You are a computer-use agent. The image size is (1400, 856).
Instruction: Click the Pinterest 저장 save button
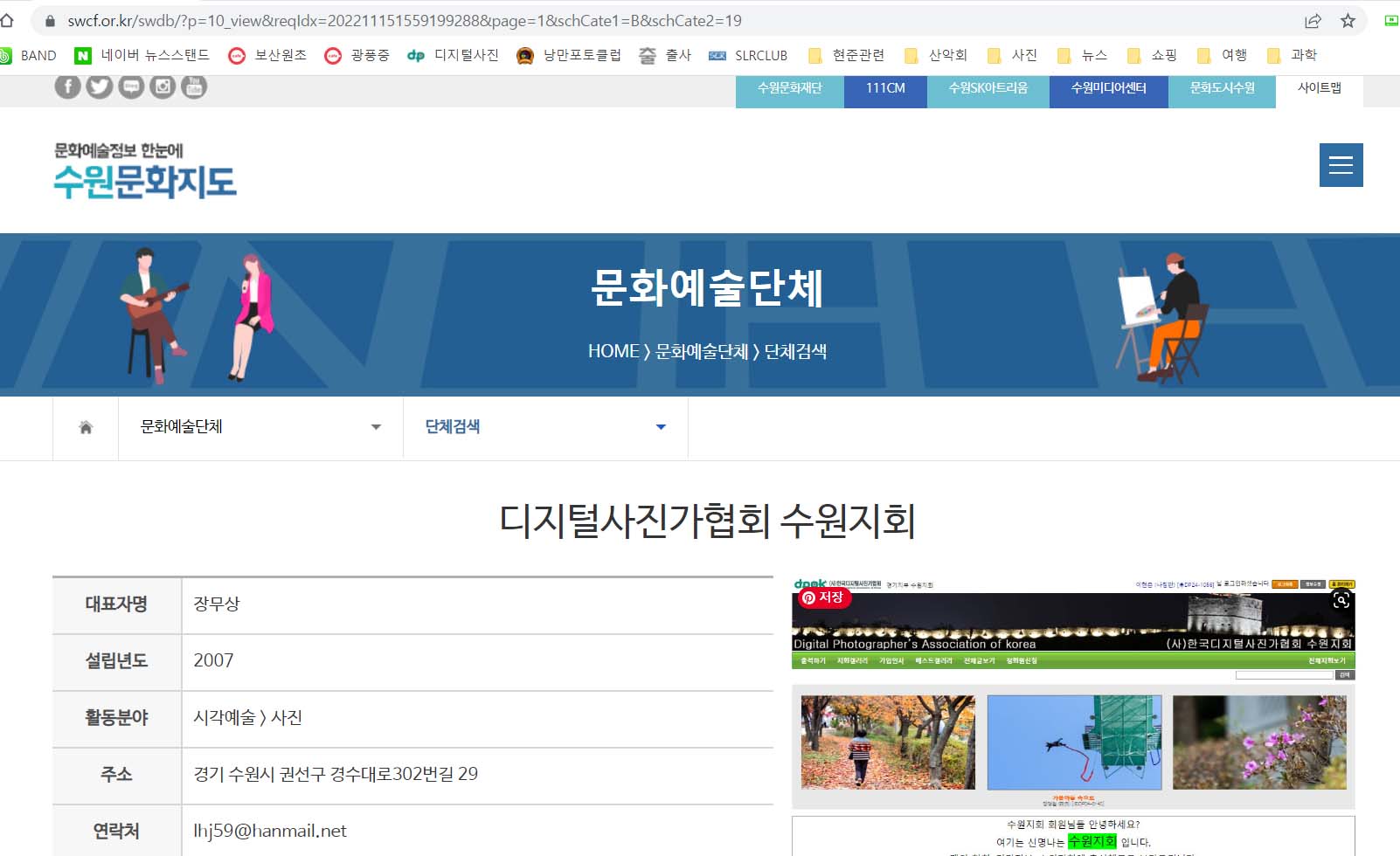823,597
